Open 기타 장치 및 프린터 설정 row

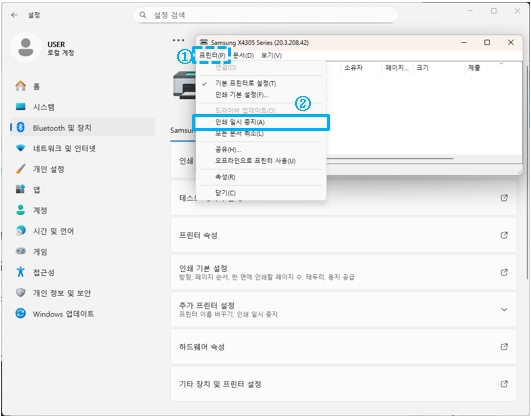tap(343, 384)
